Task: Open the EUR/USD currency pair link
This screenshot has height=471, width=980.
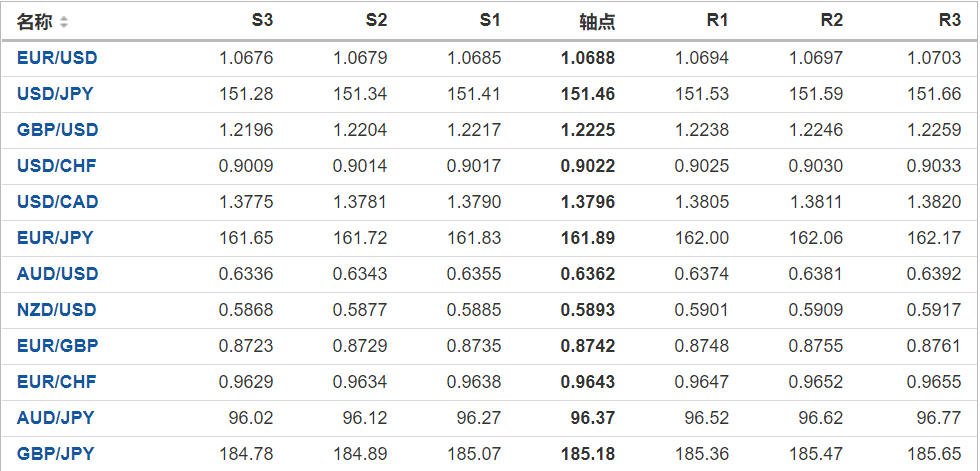Action: [x=57, y=58]
